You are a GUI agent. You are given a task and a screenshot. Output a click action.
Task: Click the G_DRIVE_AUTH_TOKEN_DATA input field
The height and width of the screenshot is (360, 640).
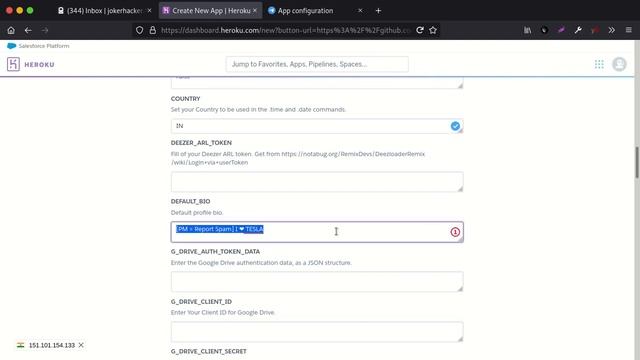(317, 282)
